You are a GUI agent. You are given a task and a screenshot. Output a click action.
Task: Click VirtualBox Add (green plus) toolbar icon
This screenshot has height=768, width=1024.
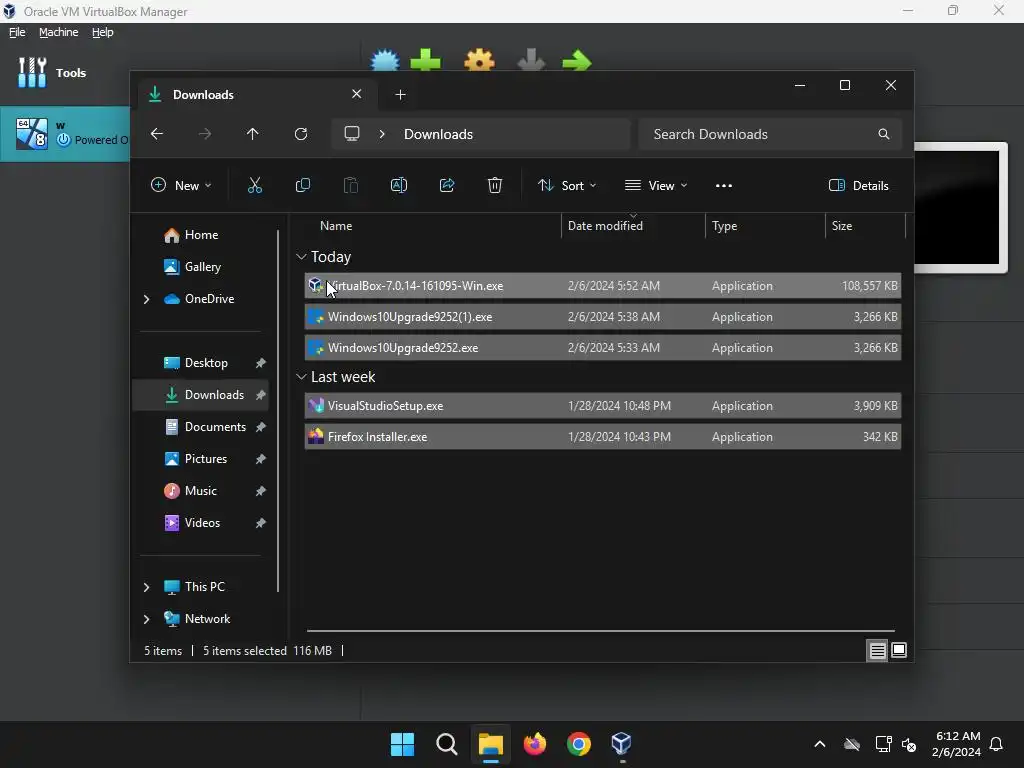pos(426,61)
